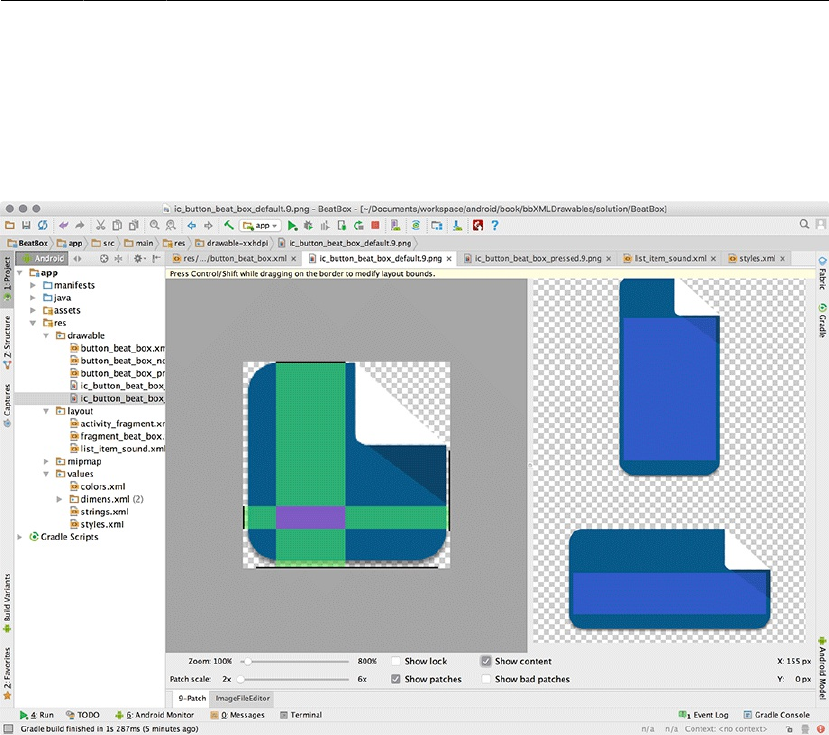Image resolution: width=829 pixels, height=735 pixels.
Task: Click the red Stop button in toolbar
Action: pyautogui.click(x=375, y=226)
